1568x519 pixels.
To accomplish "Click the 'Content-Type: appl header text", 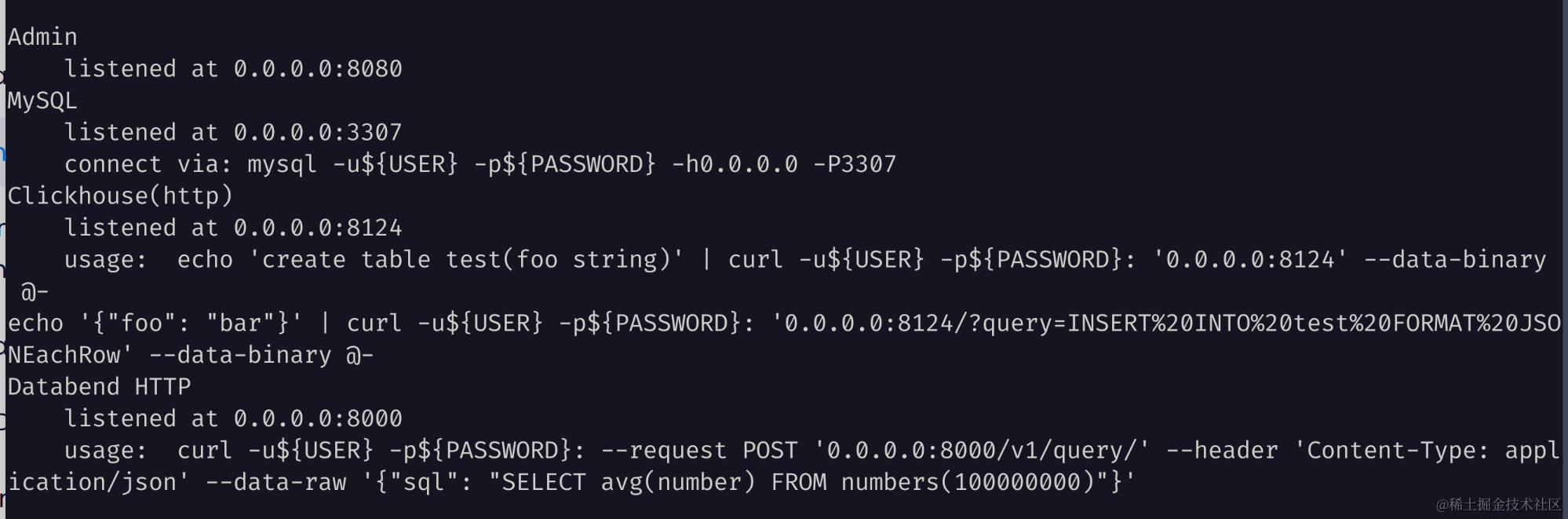I will click(1427, 451).
